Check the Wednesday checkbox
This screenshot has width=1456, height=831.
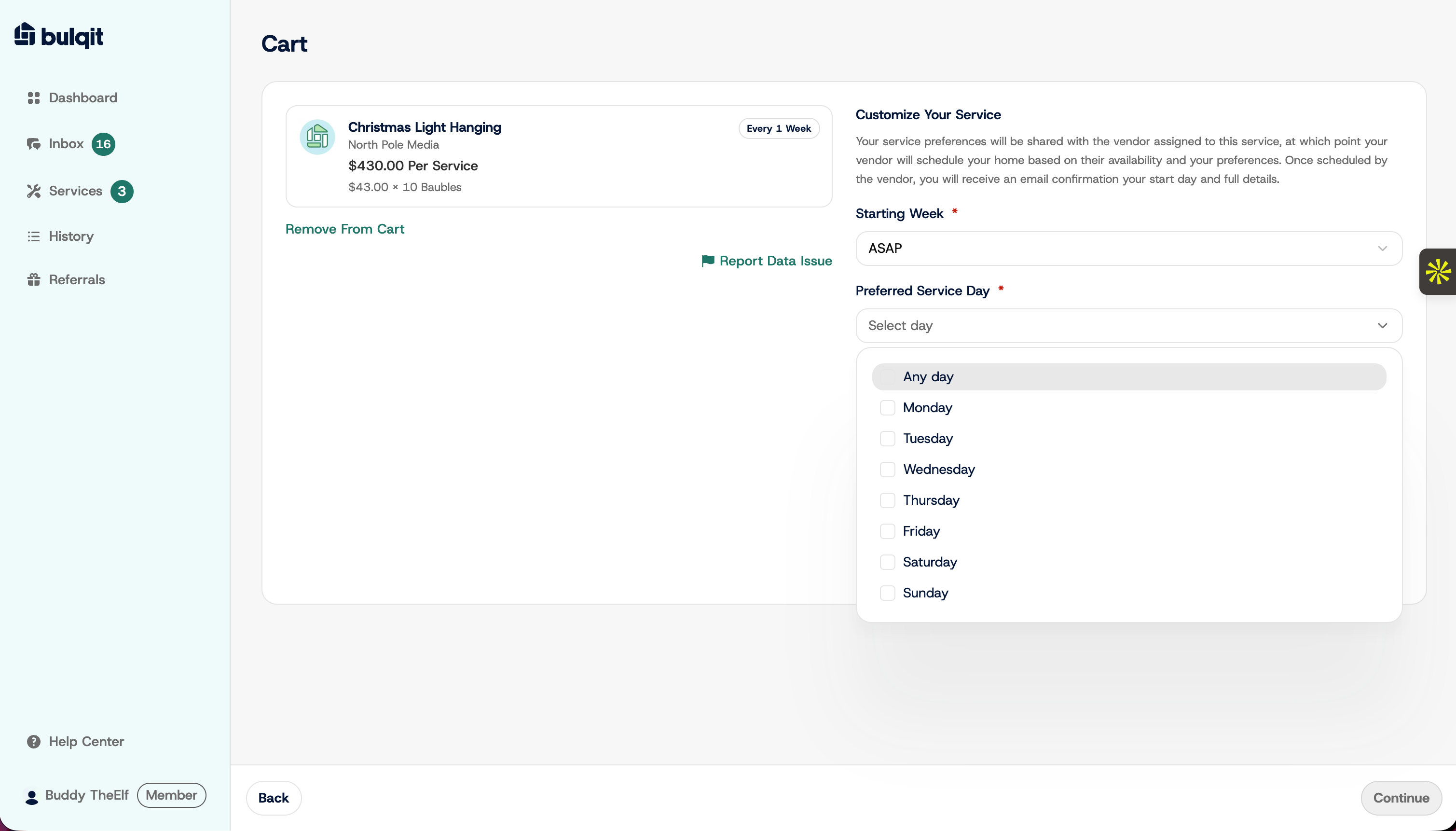[887, 469]
